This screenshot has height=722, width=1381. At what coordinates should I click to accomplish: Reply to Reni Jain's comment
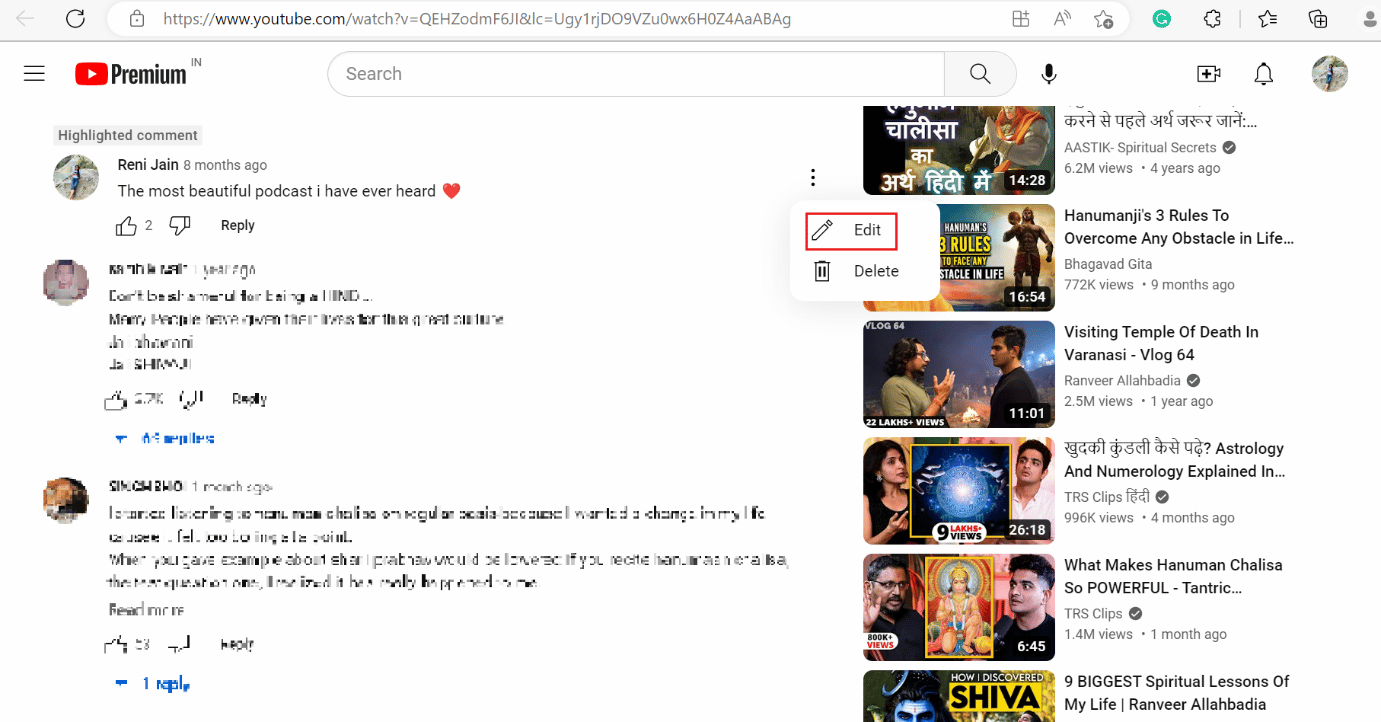click(237, 225)
